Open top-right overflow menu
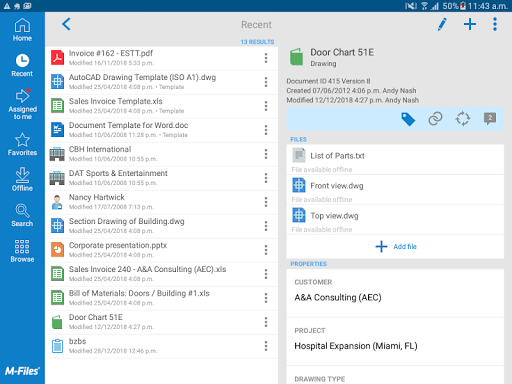Viewport: 512px width, 384px height. 495,24
